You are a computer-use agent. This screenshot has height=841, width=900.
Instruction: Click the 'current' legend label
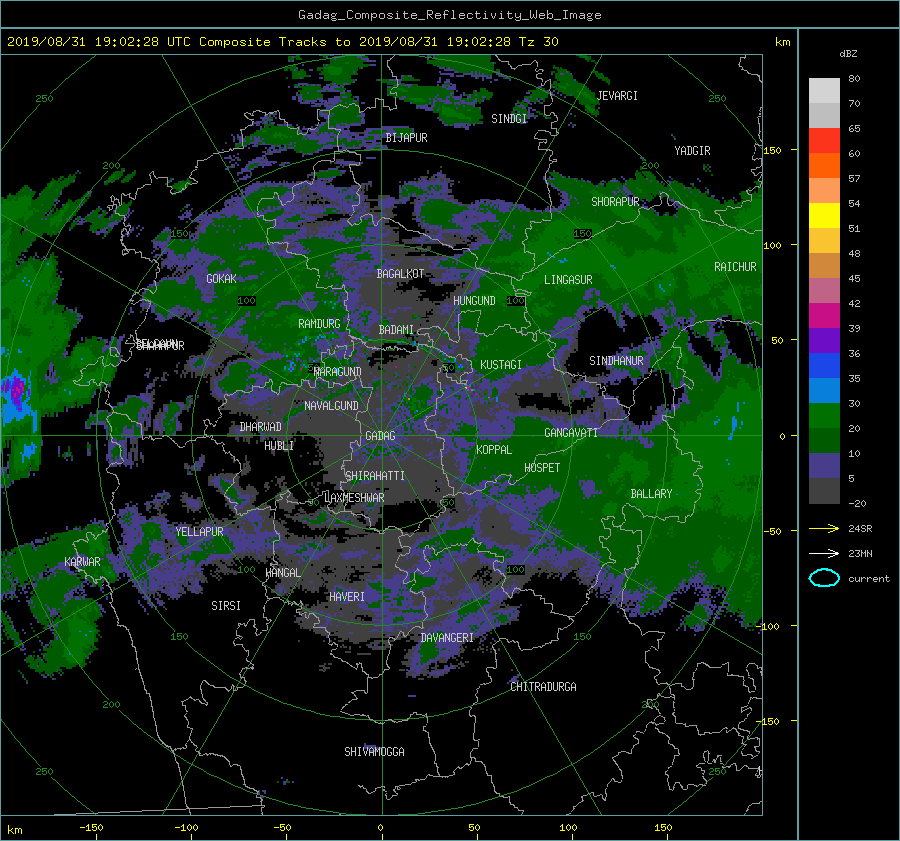869,579
